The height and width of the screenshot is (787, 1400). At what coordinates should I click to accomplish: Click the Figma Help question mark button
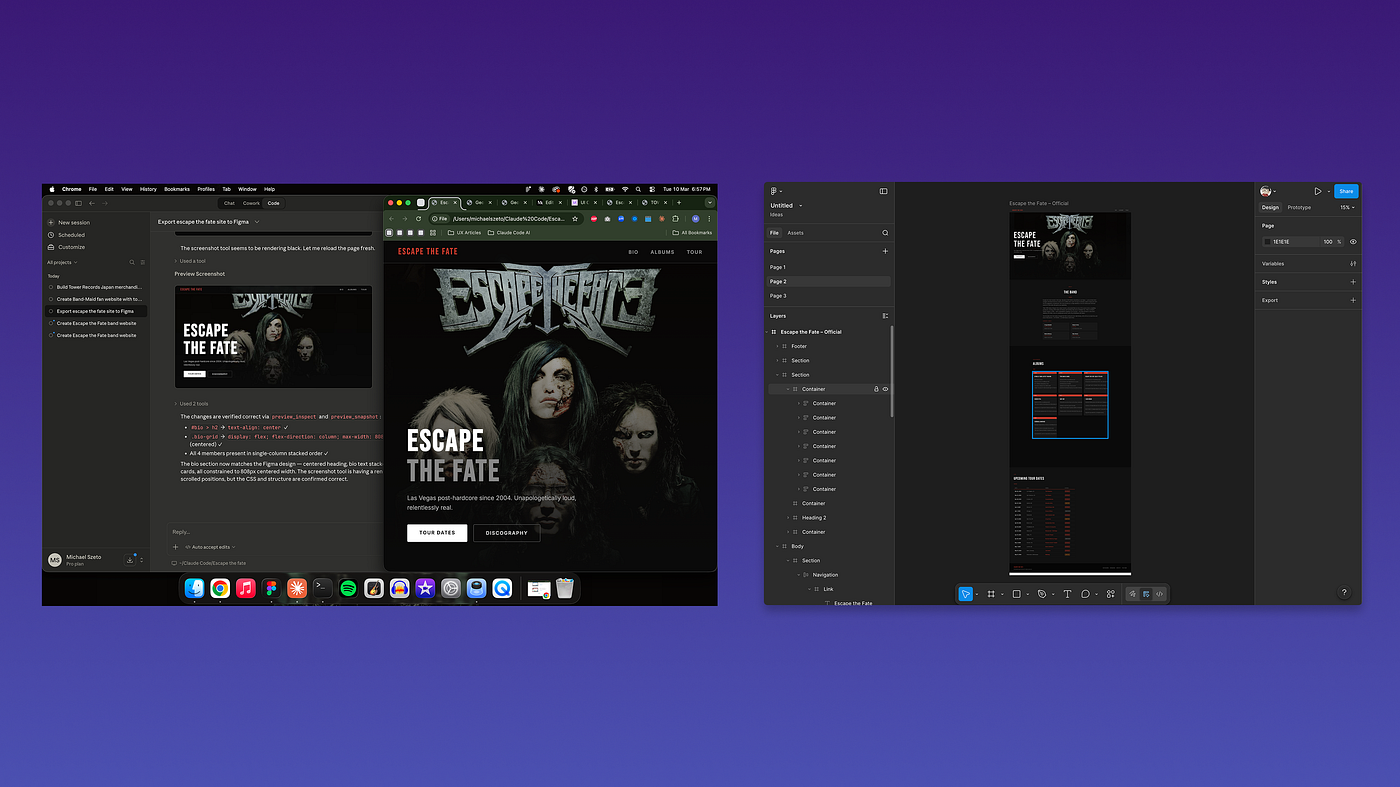(1344, 593)
